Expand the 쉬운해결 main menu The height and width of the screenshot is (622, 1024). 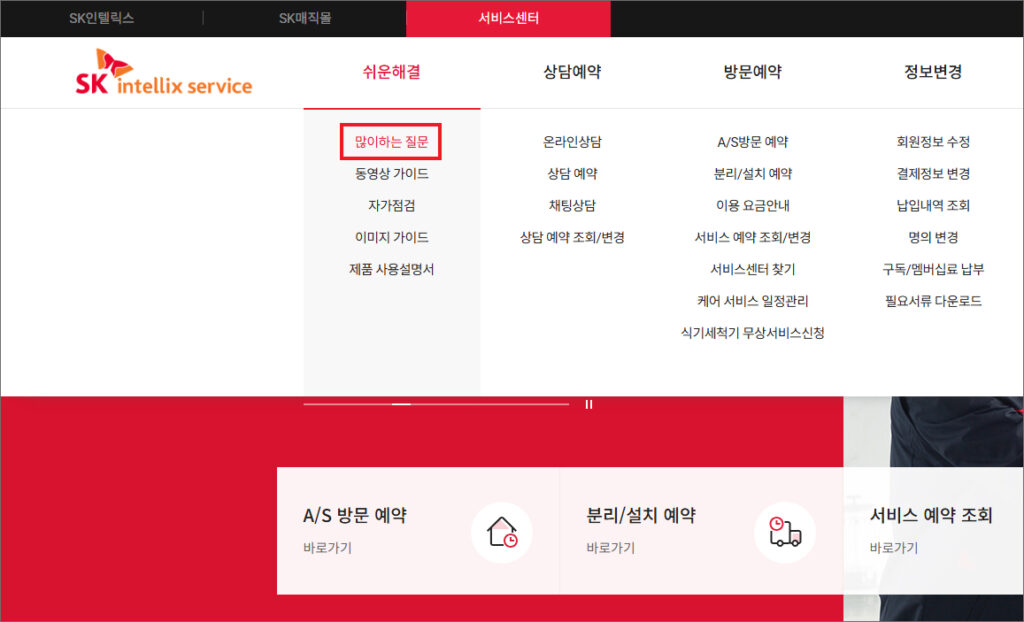pos(391,72)
